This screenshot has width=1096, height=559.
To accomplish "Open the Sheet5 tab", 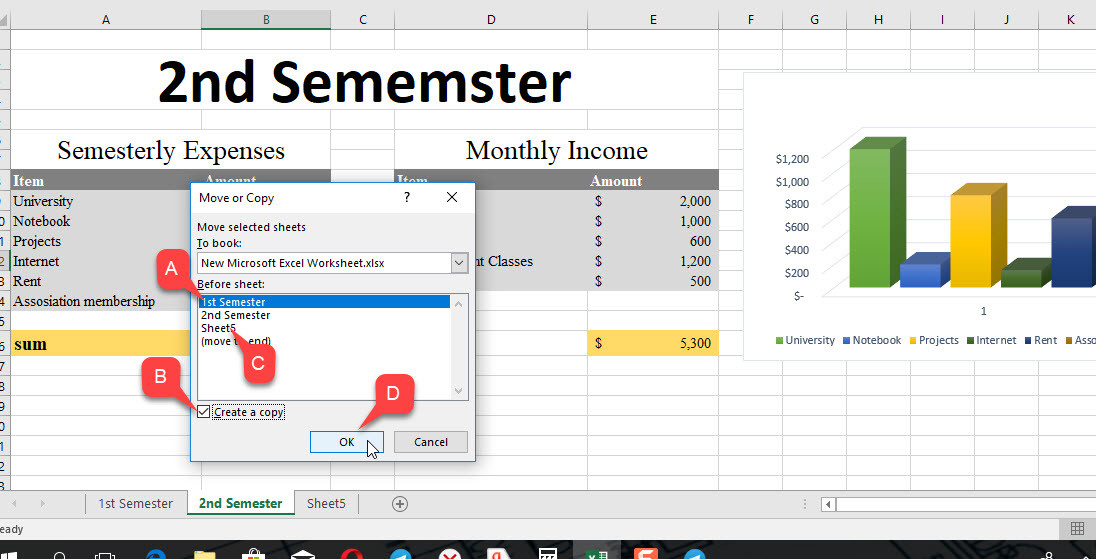I will 326,503.
